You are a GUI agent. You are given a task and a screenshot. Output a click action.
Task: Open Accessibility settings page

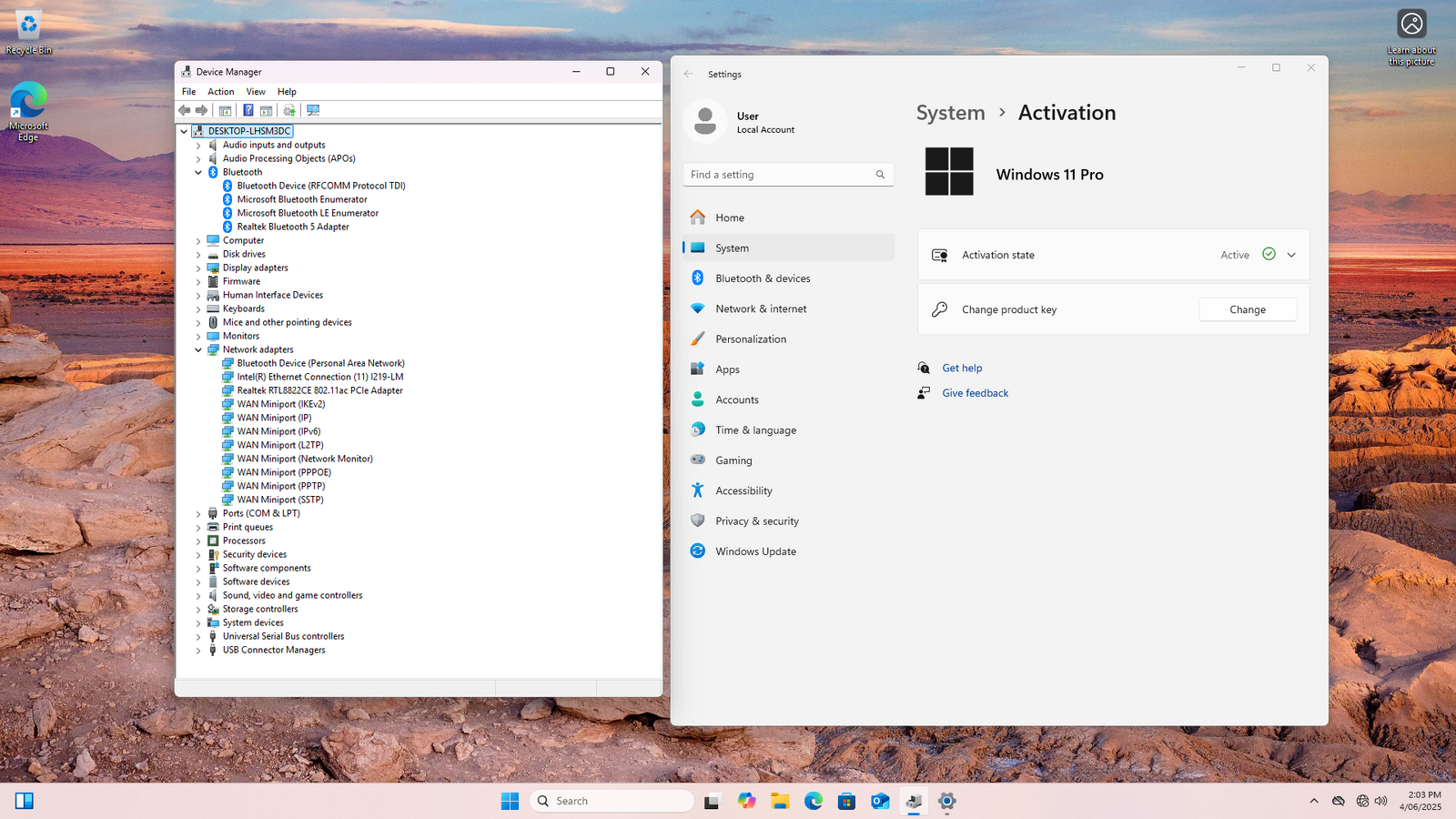(x=788, y=490)
